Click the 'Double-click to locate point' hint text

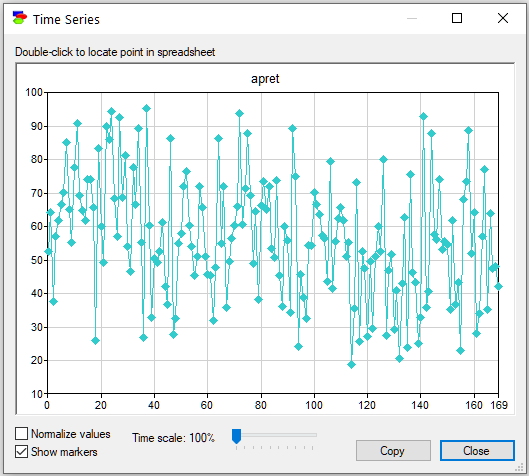click(x=115, y=52)
